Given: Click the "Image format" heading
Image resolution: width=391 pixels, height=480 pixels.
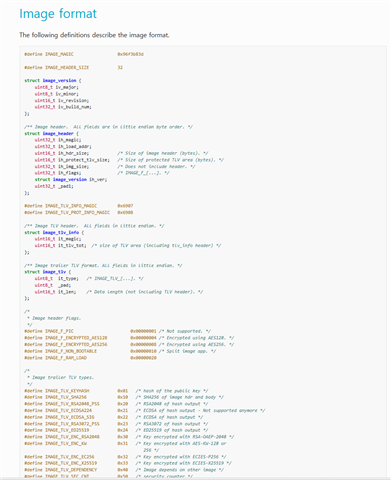Looking at the screenshot, I should [58, 14].
